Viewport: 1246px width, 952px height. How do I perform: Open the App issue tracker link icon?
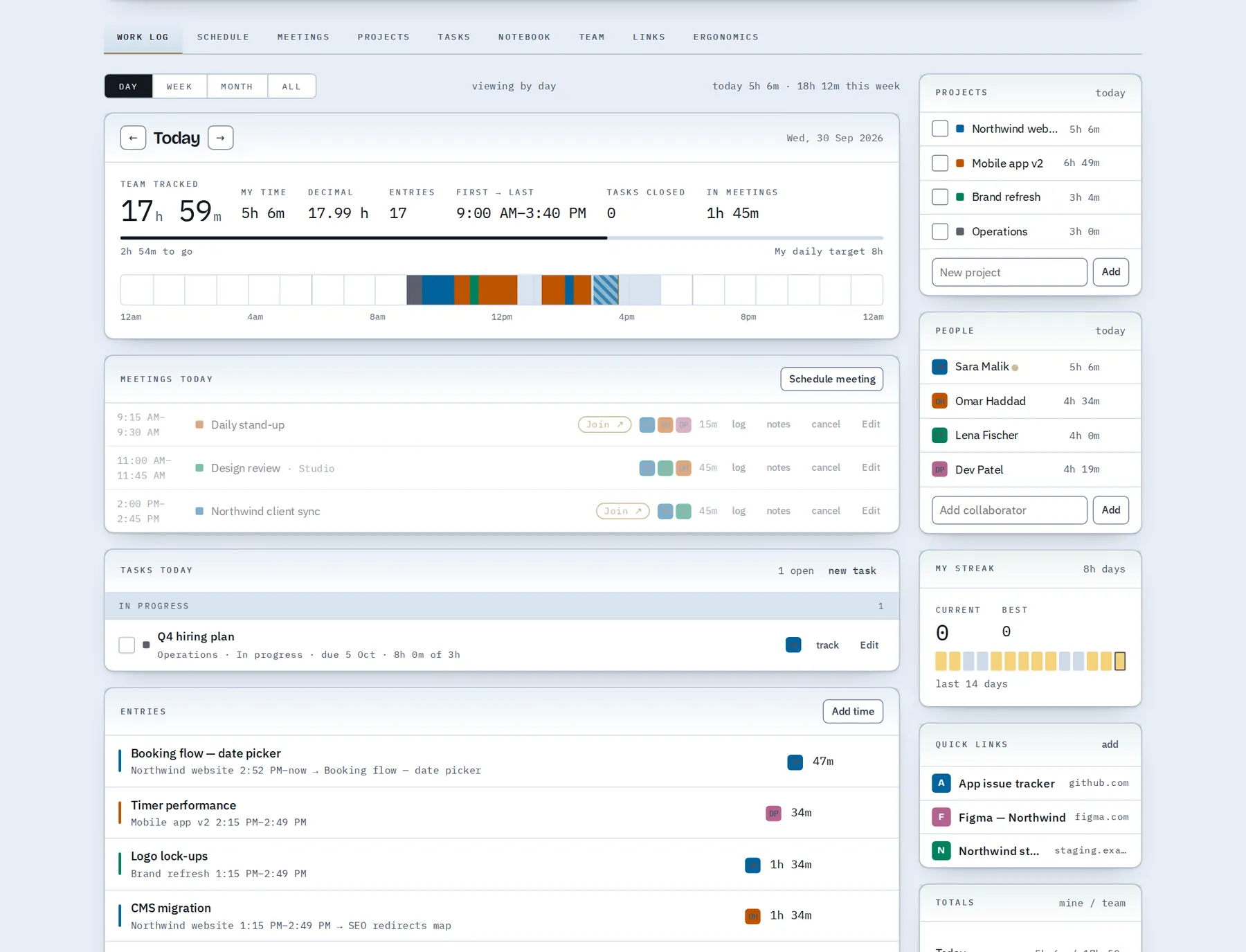941,783
